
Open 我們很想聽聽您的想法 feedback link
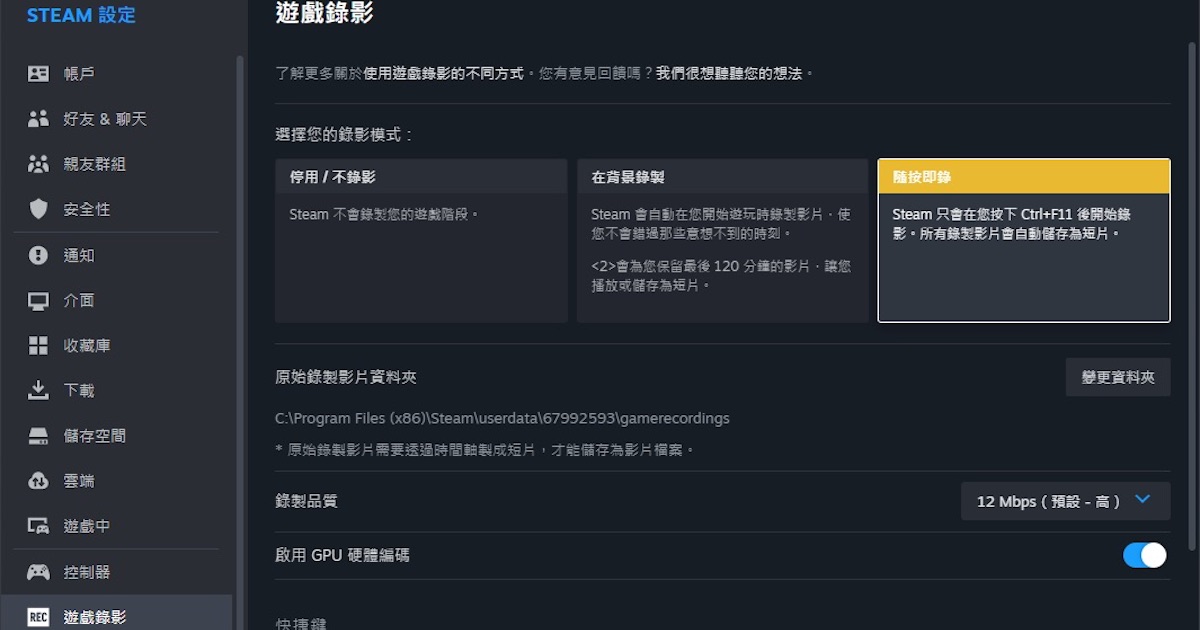click(x=729, y=74)
